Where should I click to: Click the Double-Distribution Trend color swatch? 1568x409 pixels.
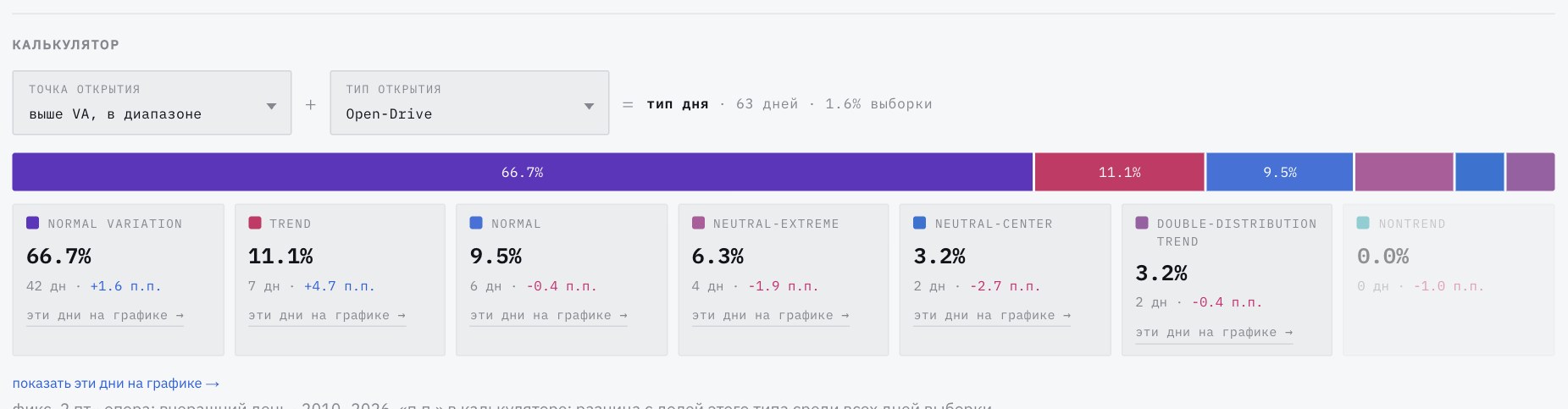[x=1142, y=223]
